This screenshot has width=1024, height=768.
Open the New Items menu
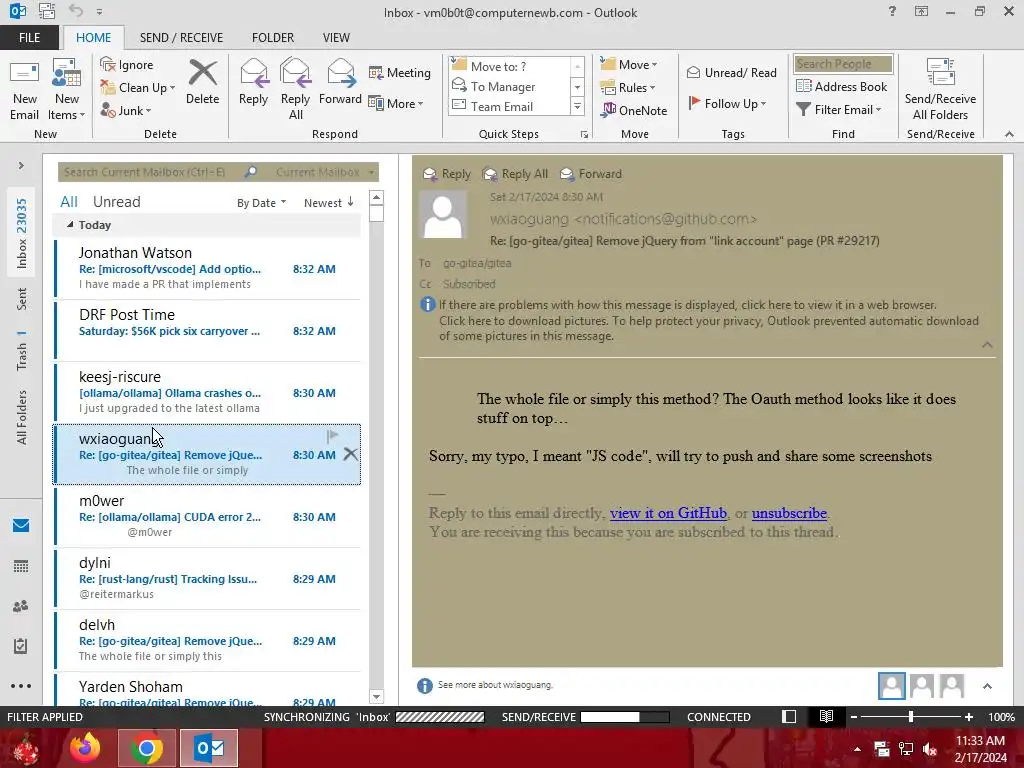(67, 90)
